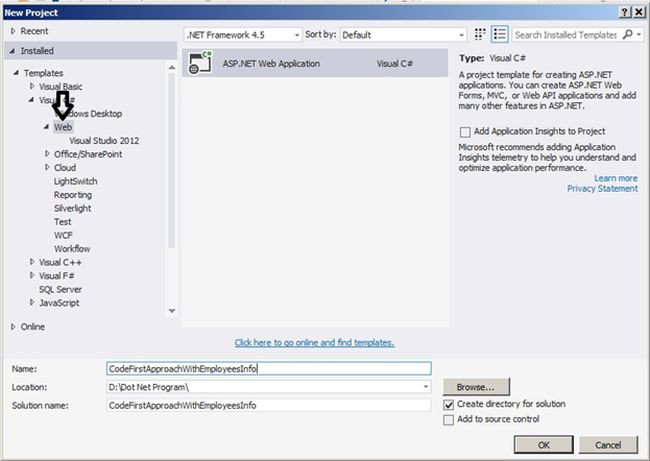Switch to medium icons list view
The height and width of the screenshot is (461, 650).
click(500, 34)
